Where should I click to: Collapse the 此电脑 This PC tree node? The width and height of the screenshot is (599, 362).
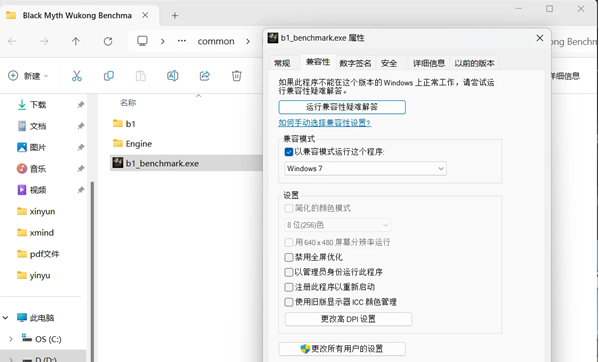(5, 318)
